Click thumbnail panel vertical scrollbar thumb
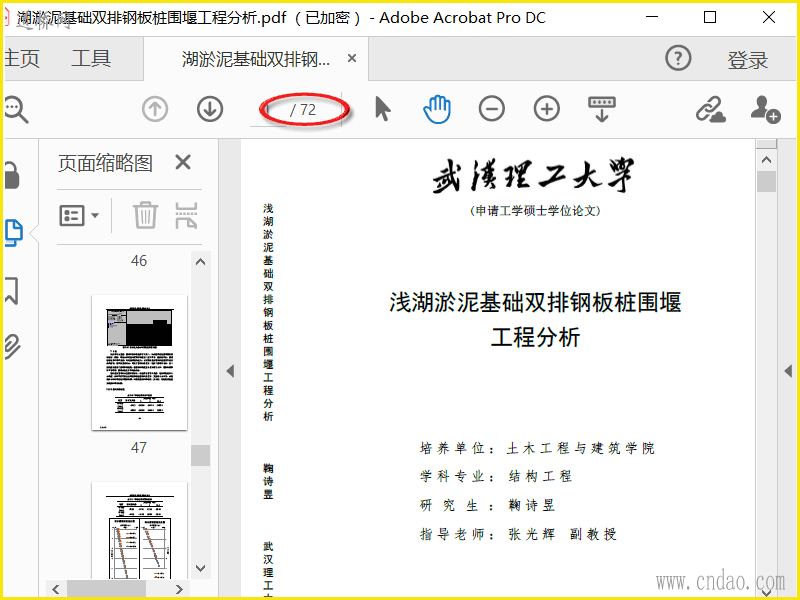 (x=201, y=455)
